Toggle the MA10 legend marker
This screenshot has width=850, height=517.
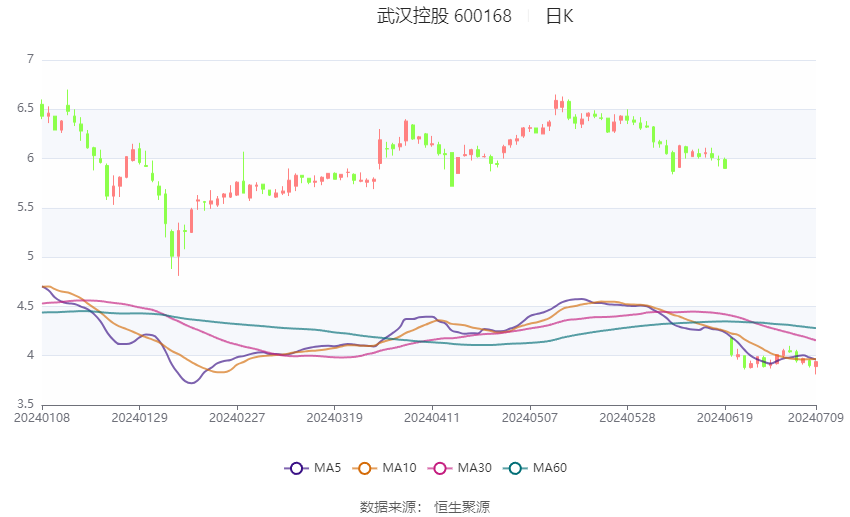[364, 468]
